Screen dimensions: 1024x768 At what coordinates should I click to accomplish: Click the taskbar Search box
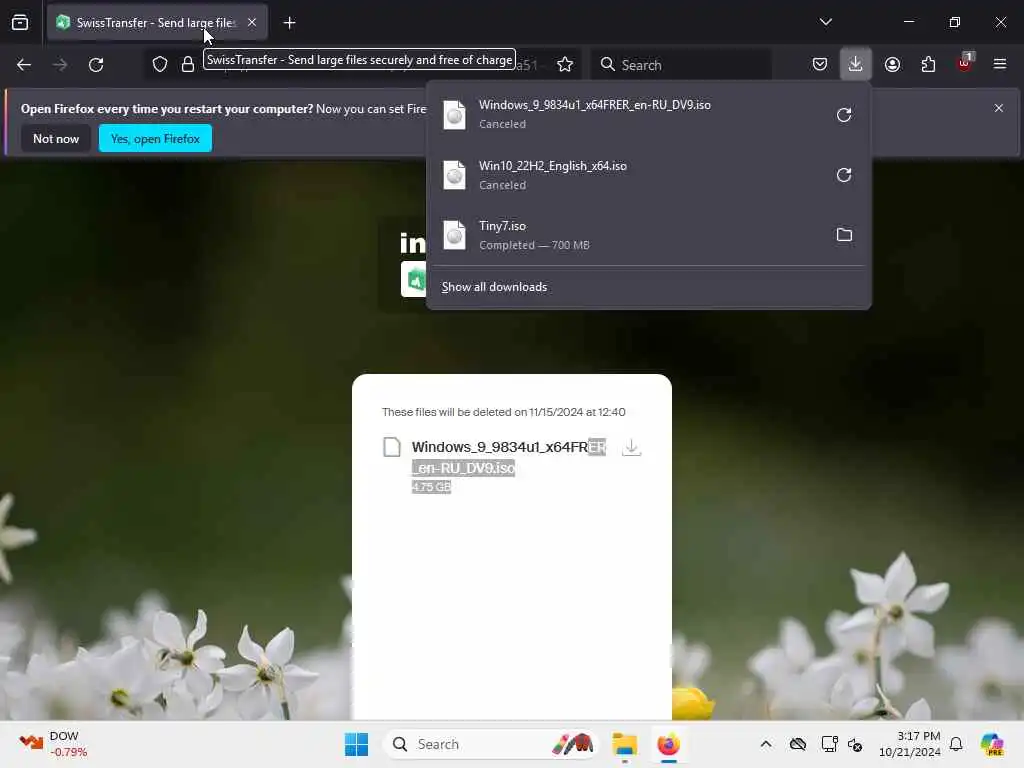(x=491, y=744)
